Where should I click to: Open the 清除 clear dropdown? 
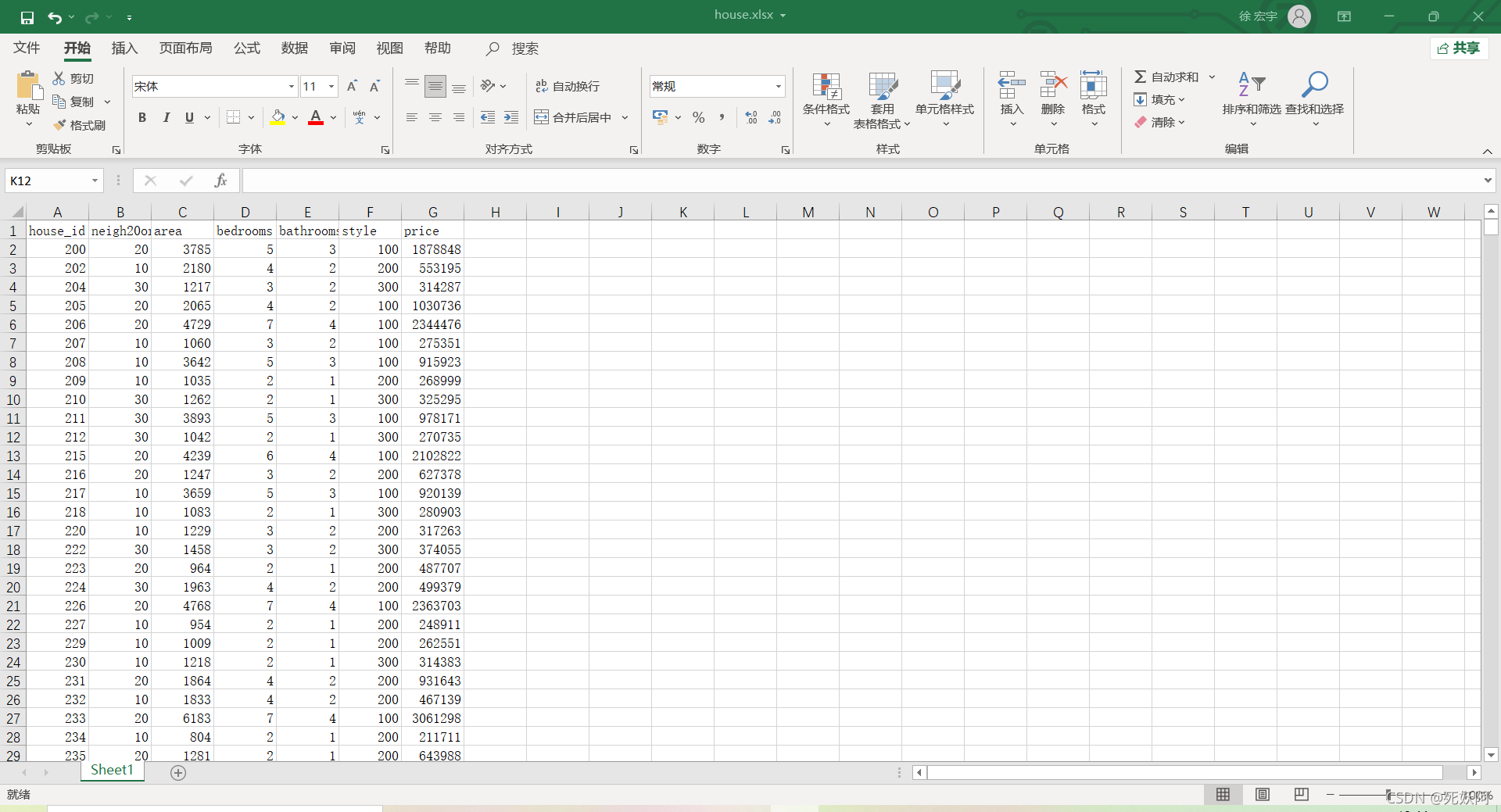click(x=1160, y=122)
